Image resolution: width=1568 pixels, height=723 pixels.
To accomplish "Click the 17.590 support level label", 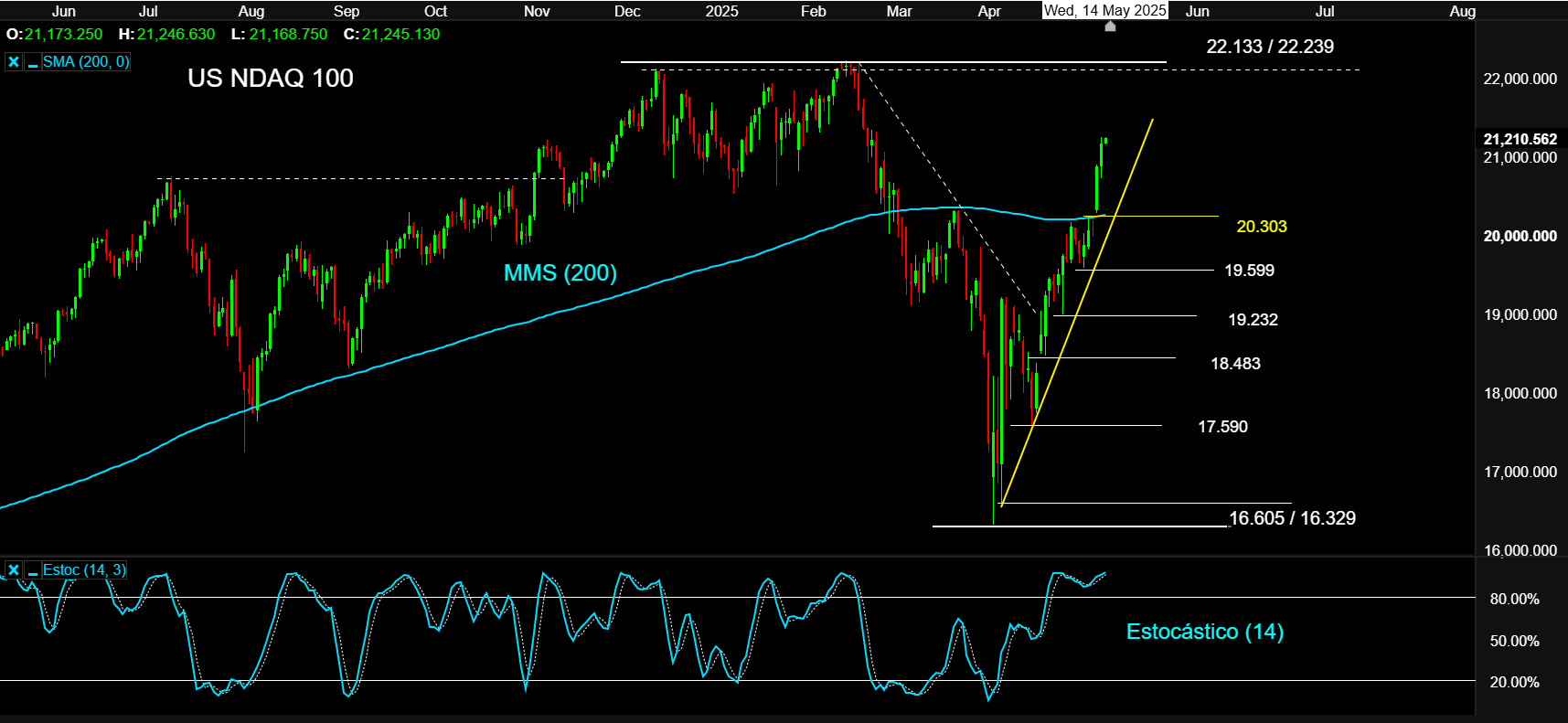I will coord(1222,427).
